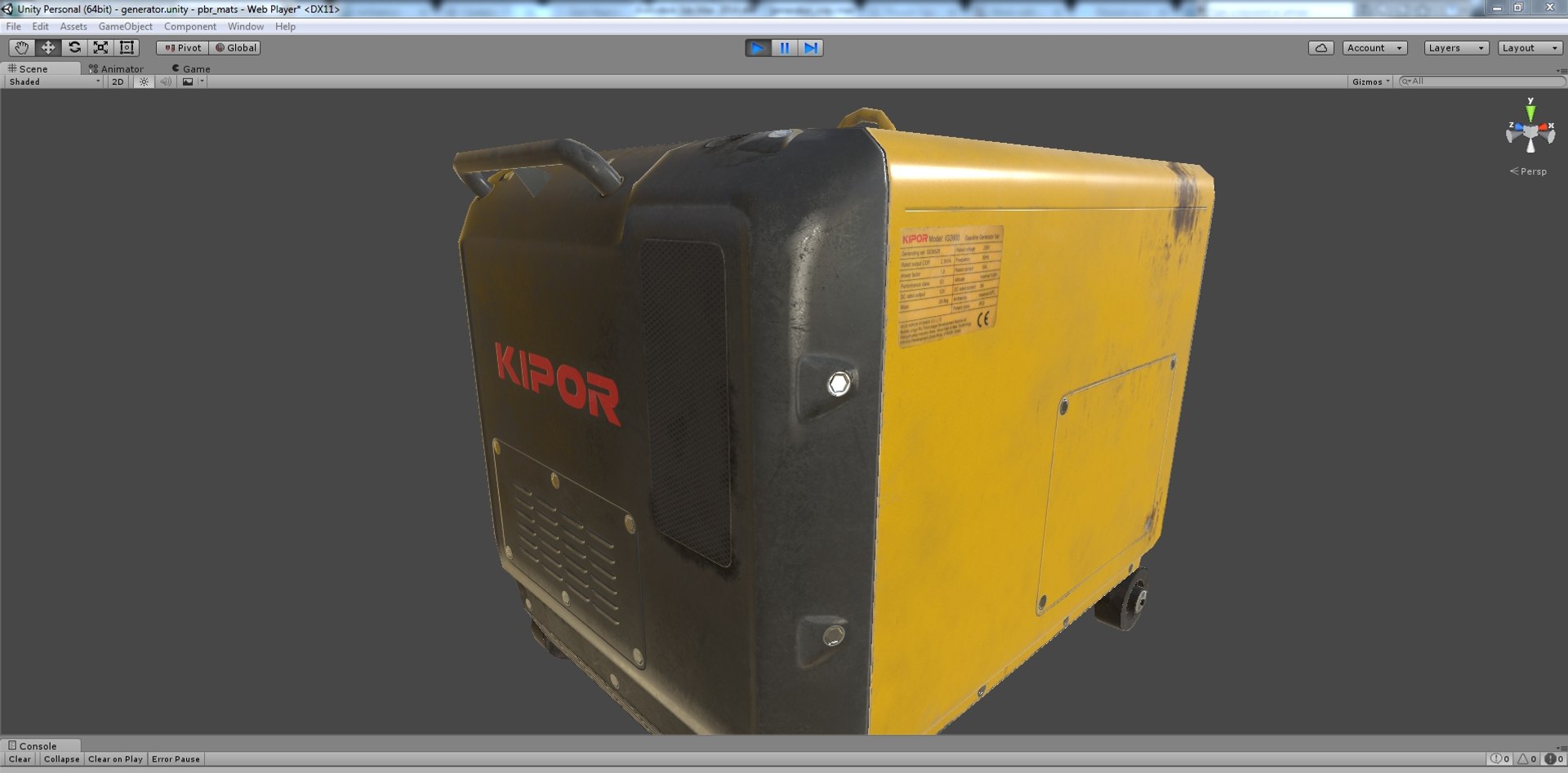Toggle Pivot/Center handle position
The height and width of the screenshot is (773, 1568).
pos(182,47)
